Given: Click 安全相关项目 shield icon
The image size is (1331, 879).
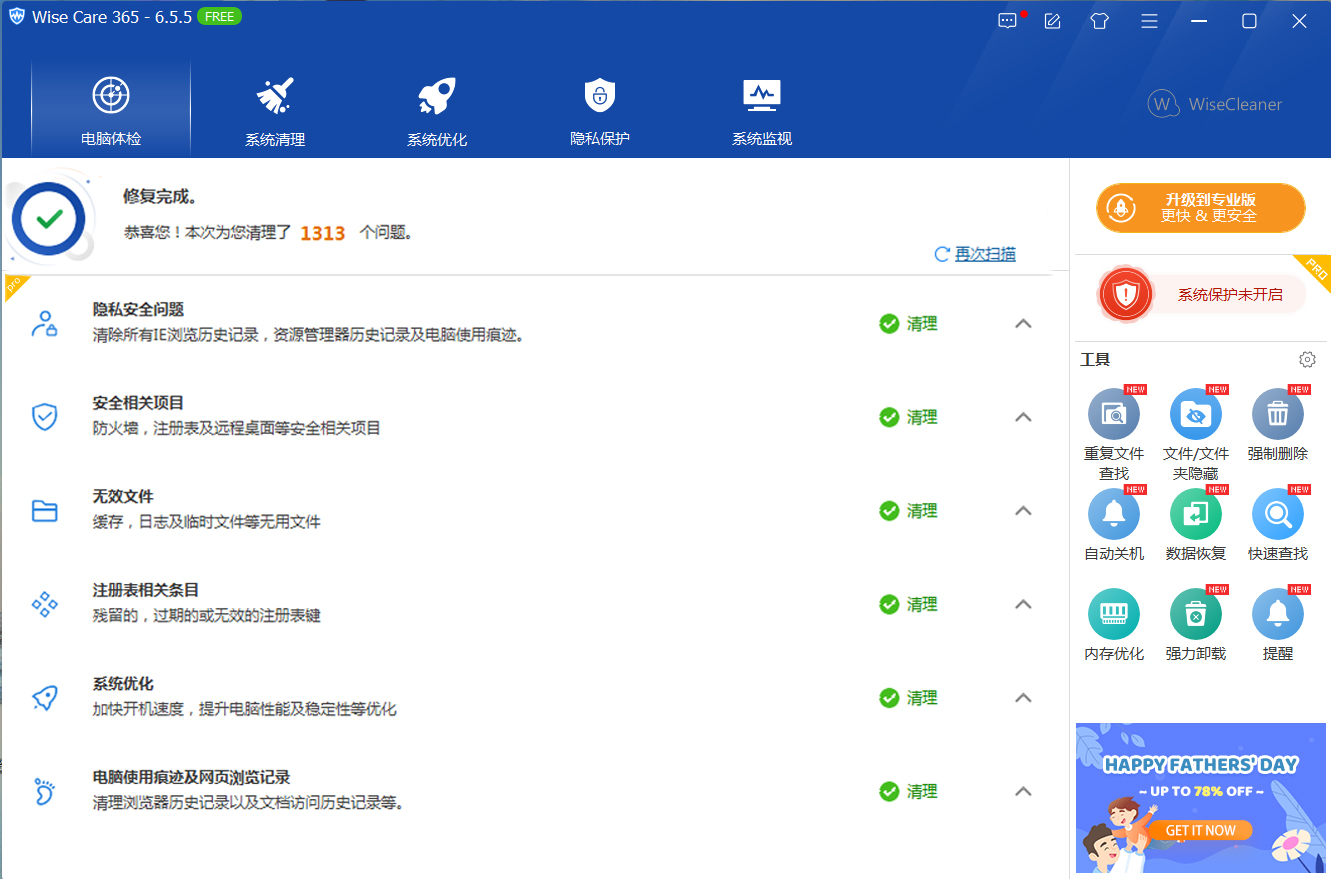Looking at the screenshot, I should point(44,417).
